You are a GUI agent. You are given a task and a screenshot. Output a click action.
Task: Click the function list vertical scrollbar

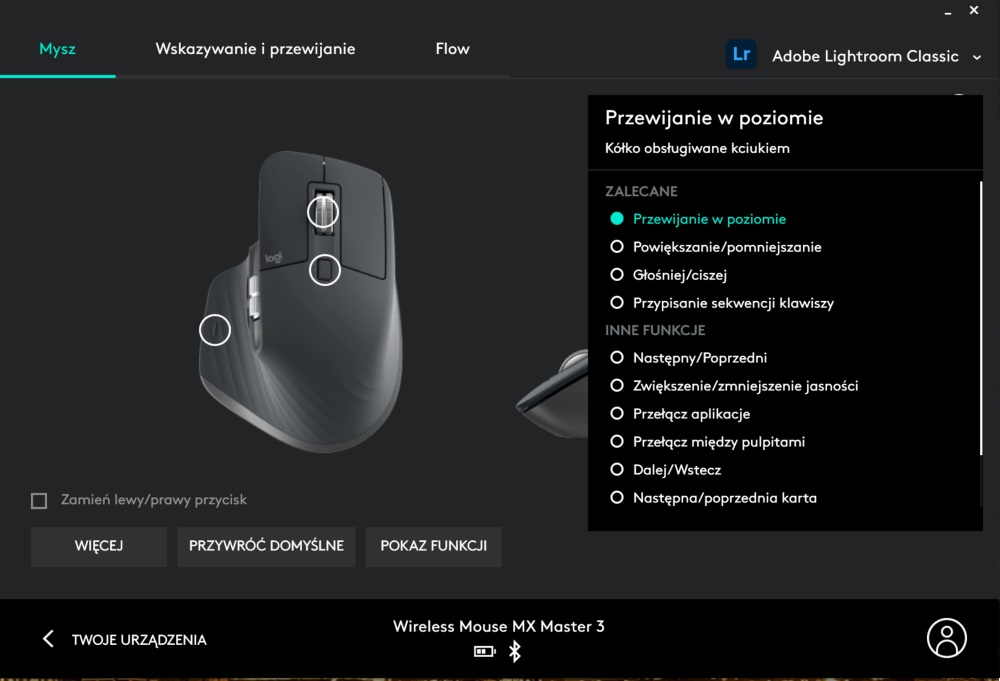pyautogui.click(x=981, y=318)
